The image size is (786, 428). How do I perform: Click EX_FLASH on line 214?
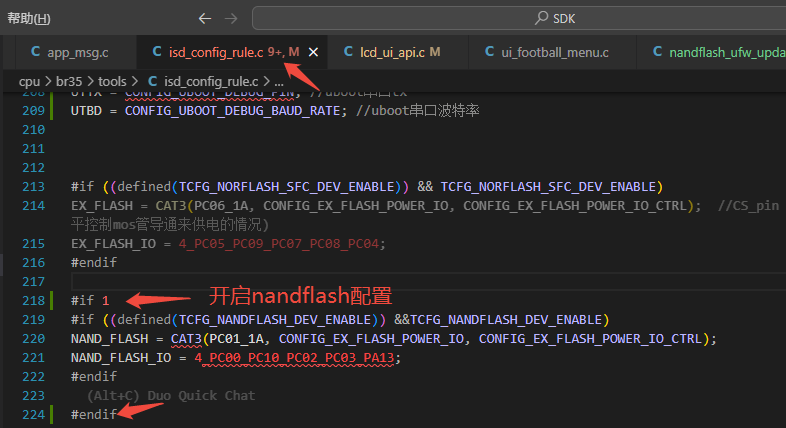102,206
